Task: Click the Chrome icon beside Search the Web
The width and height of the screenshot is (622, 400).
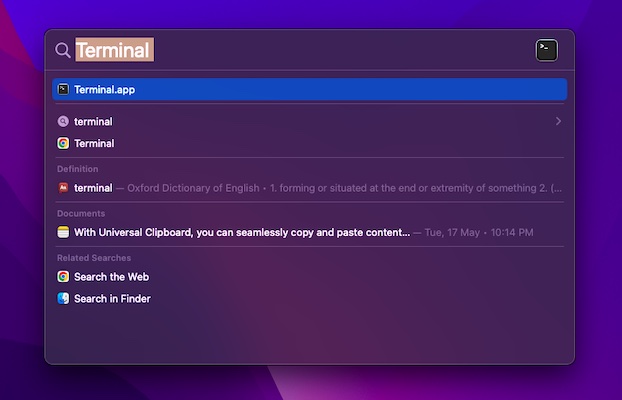Action: click(x=63, y=277)
